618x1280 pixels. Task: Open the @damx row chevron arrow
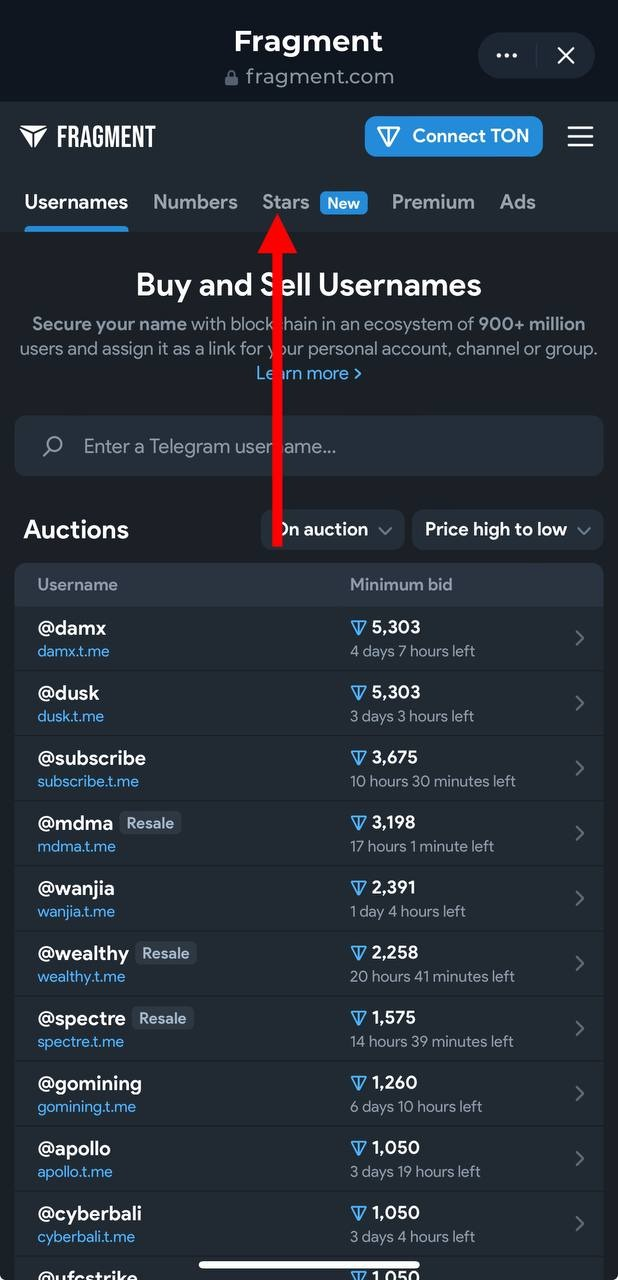[x=580, y=638]
